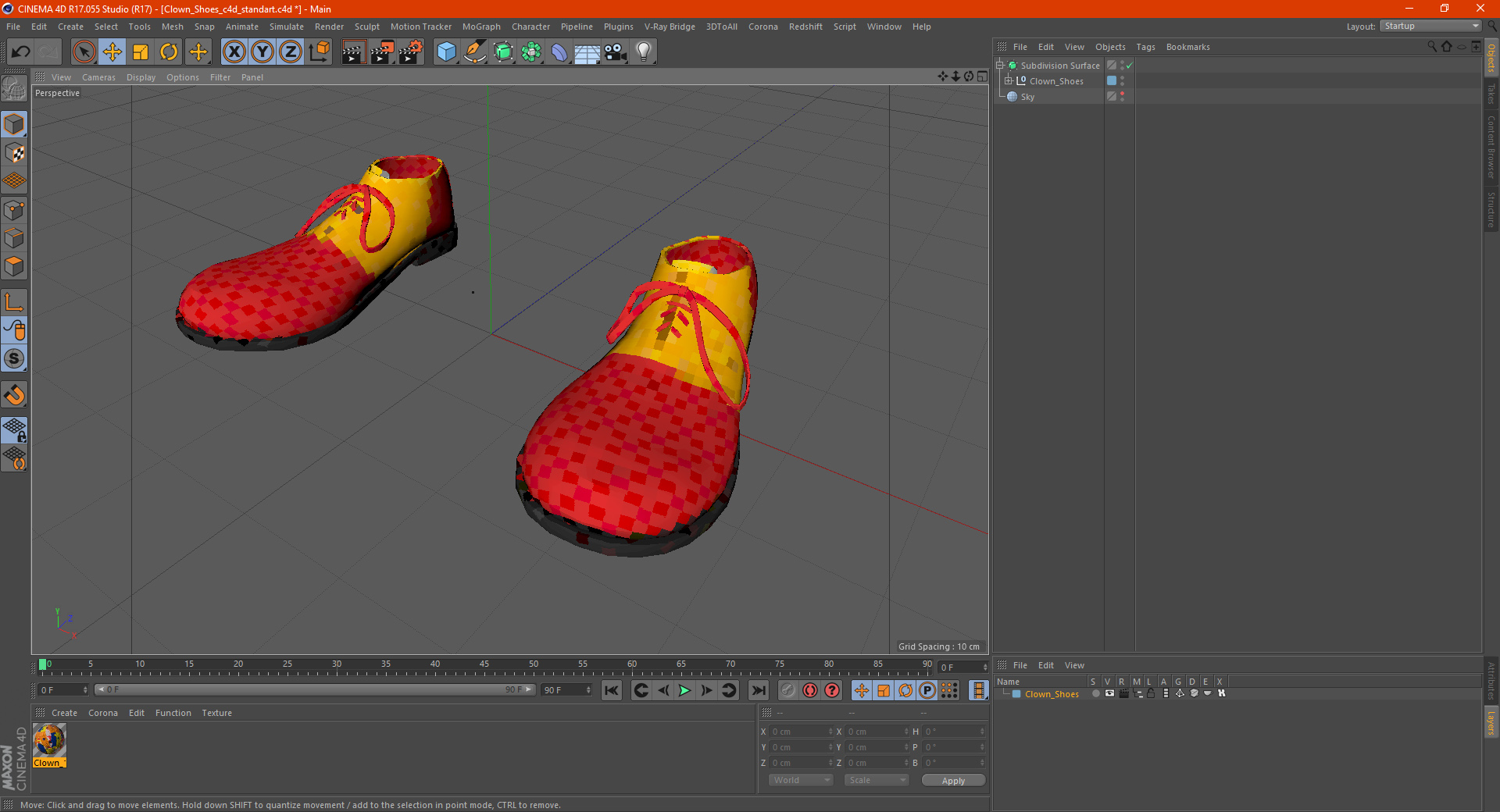Select the Clown material thumbnail

tap(49, 741)
